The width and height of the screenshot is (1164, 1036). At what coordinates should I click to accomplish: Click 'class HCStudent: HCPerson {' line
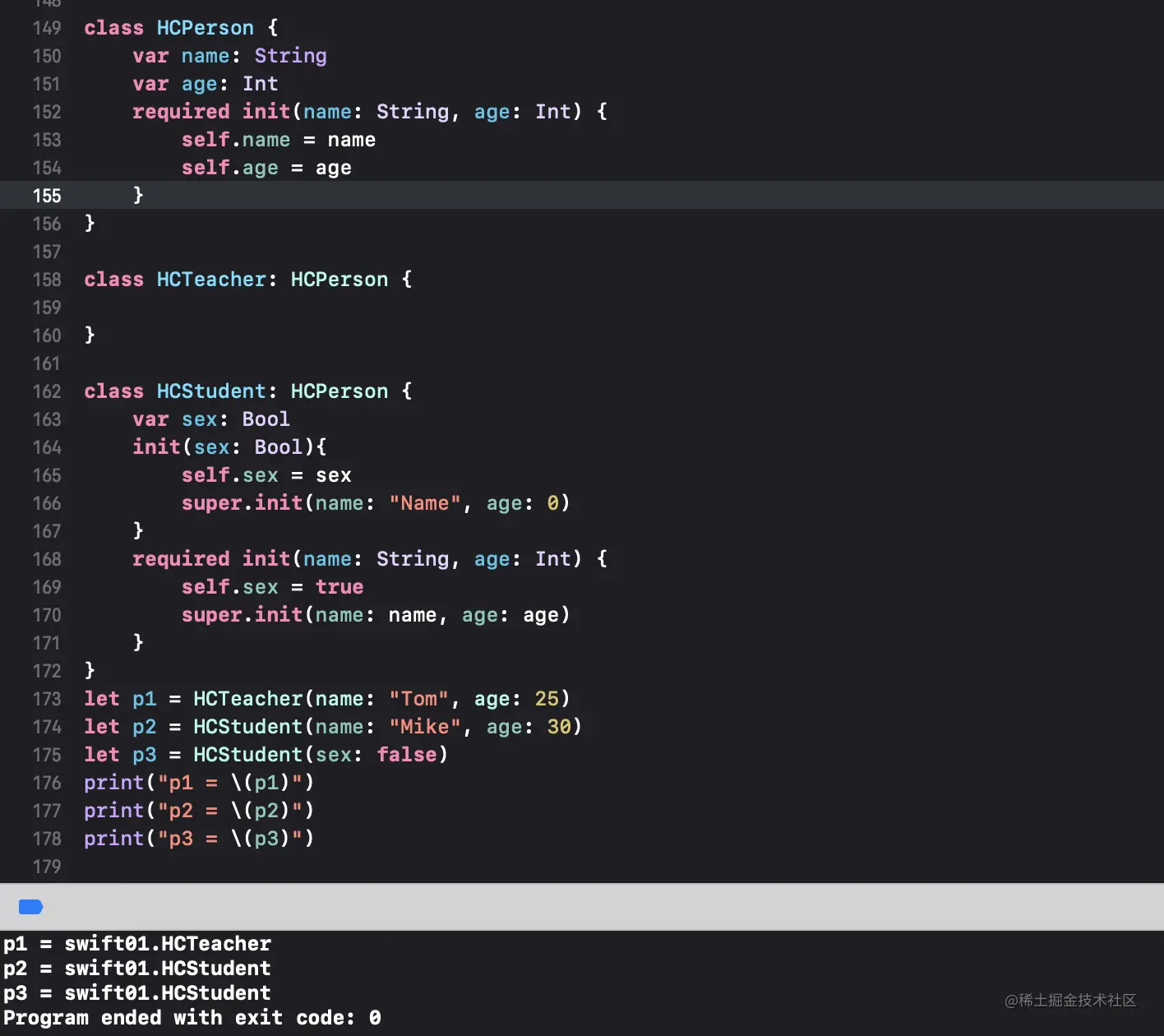click(248, 391)
